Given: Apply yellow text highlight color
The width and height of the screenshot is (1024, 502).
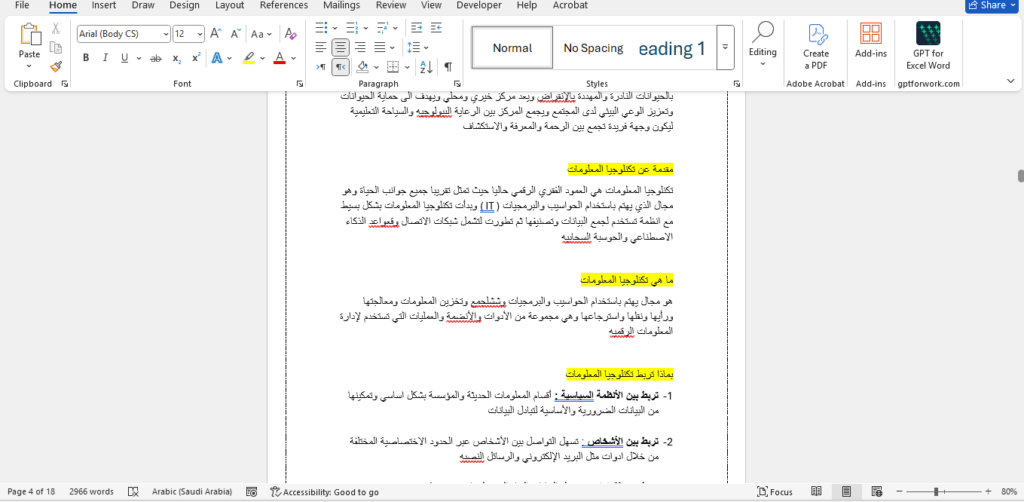Looking at the screenshot, I should (x=249, y=58).
